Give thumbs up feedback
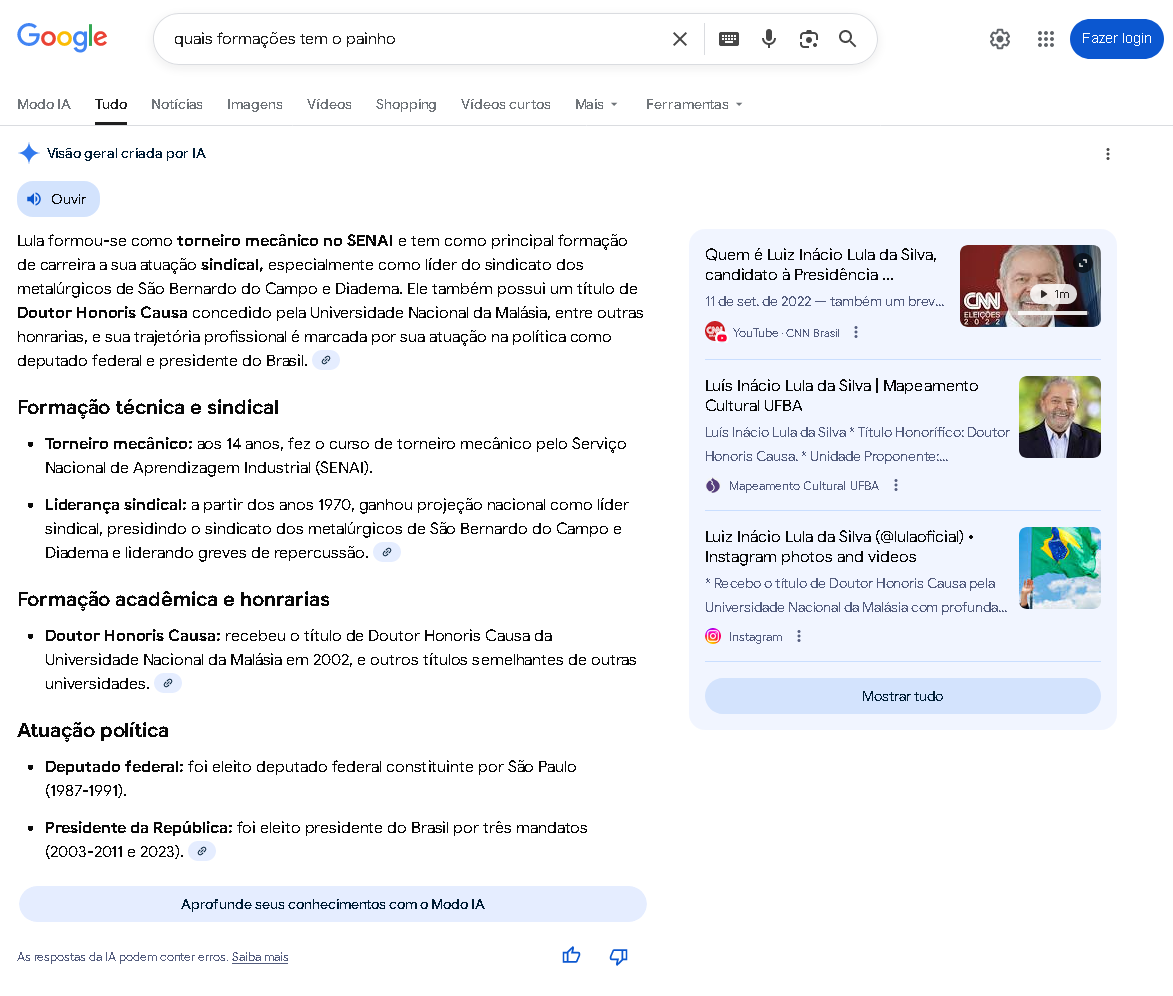 point(571,956)
